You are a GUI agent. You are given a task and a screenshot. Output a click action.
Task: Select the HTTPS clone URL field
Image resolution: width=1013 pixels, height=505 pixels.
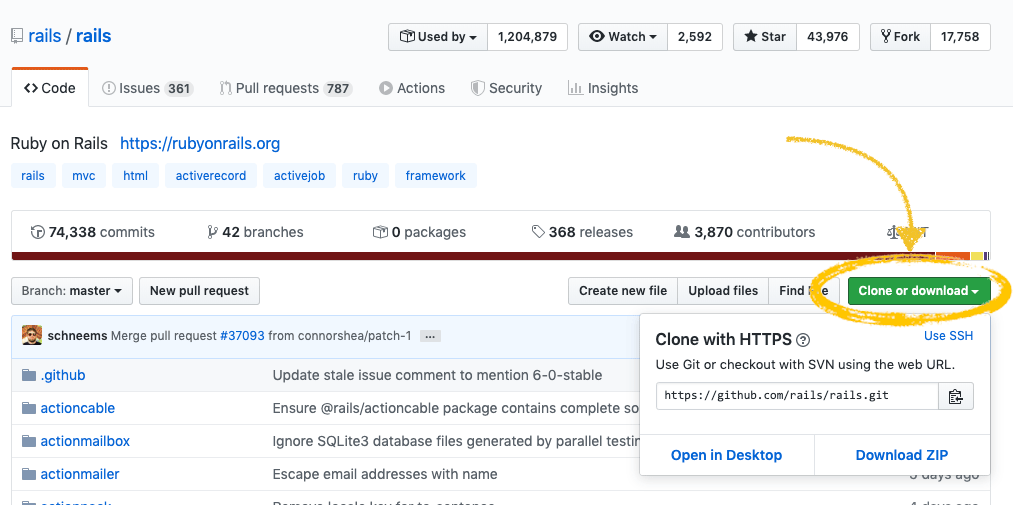[x=797, y=396]
